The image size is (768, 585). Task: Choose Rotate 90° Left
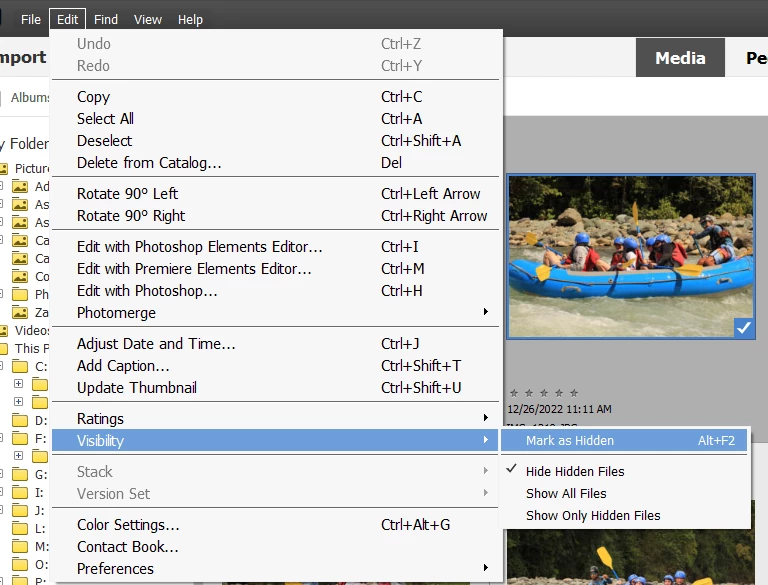[x=277, y=194]
